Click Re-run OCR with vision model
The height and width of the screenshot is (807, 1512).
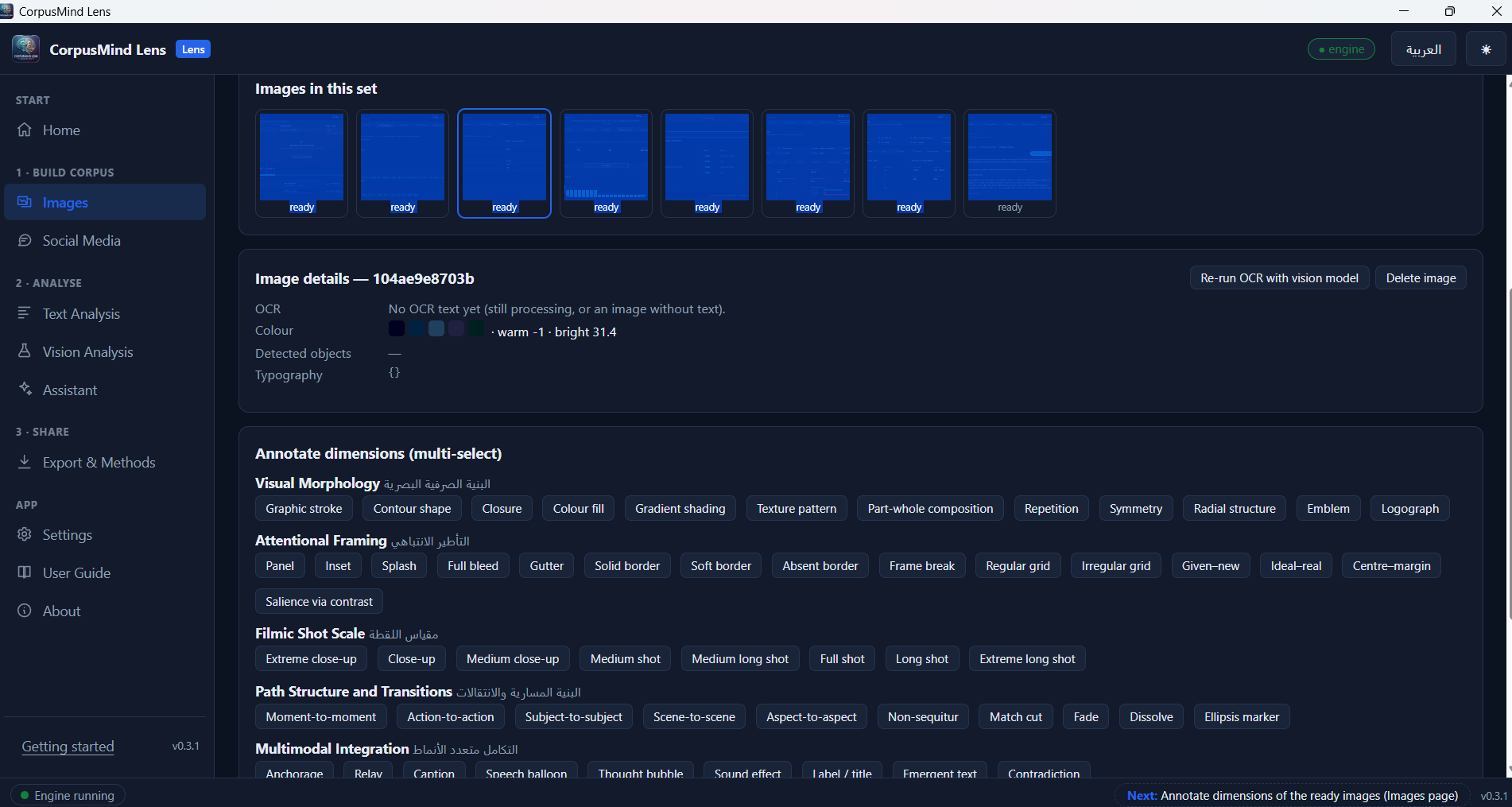pos(1279,278)
